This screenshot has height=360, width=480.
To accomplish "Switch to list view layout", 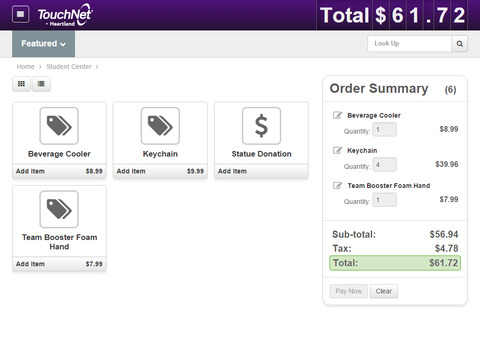I will coord(41,84).
